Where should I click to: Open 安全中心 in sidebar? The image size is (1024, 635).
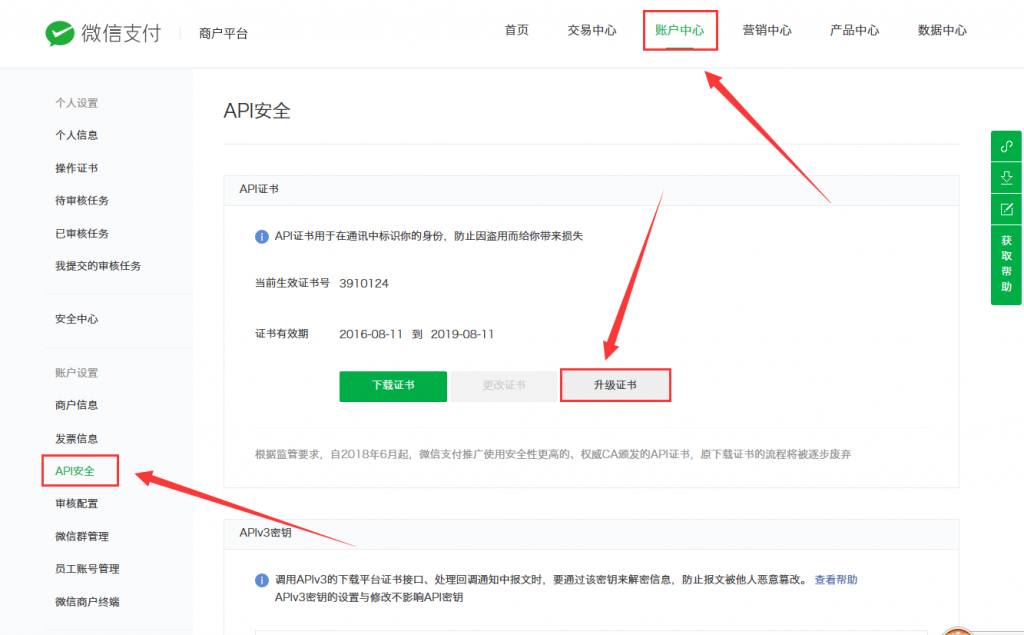[76, 319]
